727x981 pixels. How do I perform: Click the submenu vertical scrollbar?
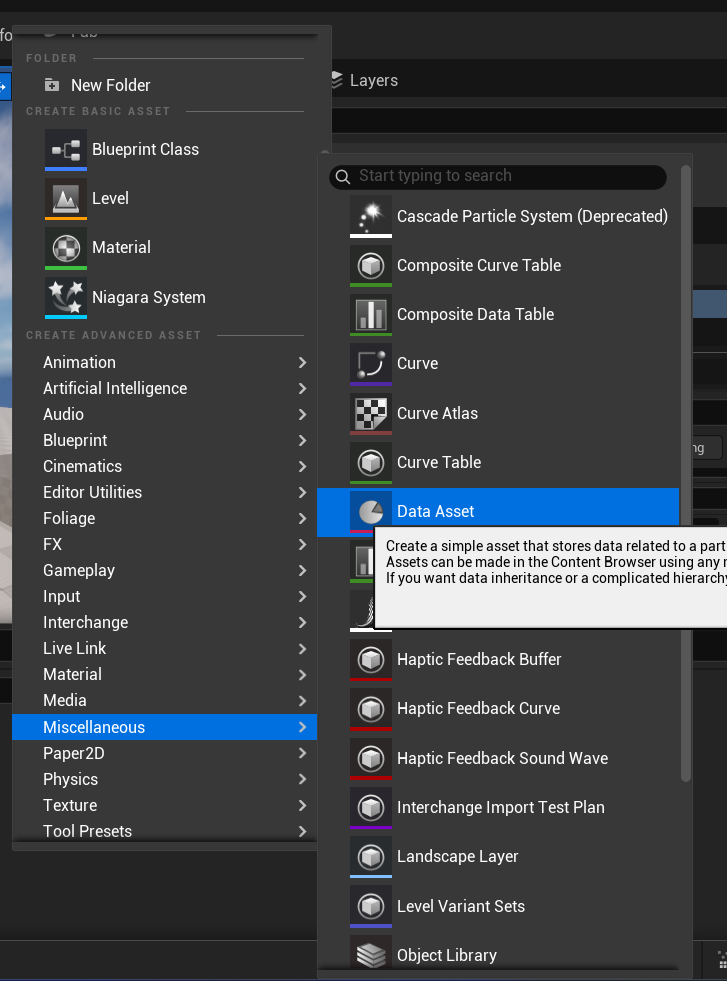(x=686, y=473)
